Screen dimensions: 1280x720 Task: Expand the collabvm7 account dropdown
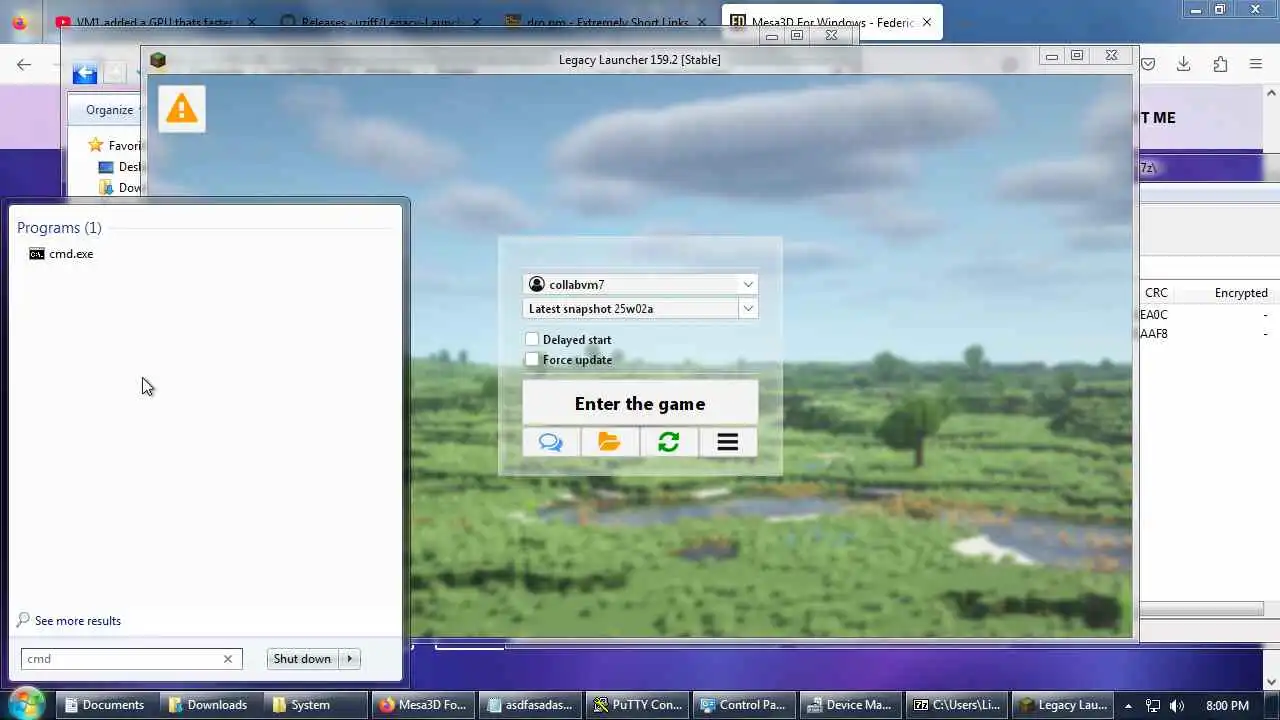(x=748, y=284)
